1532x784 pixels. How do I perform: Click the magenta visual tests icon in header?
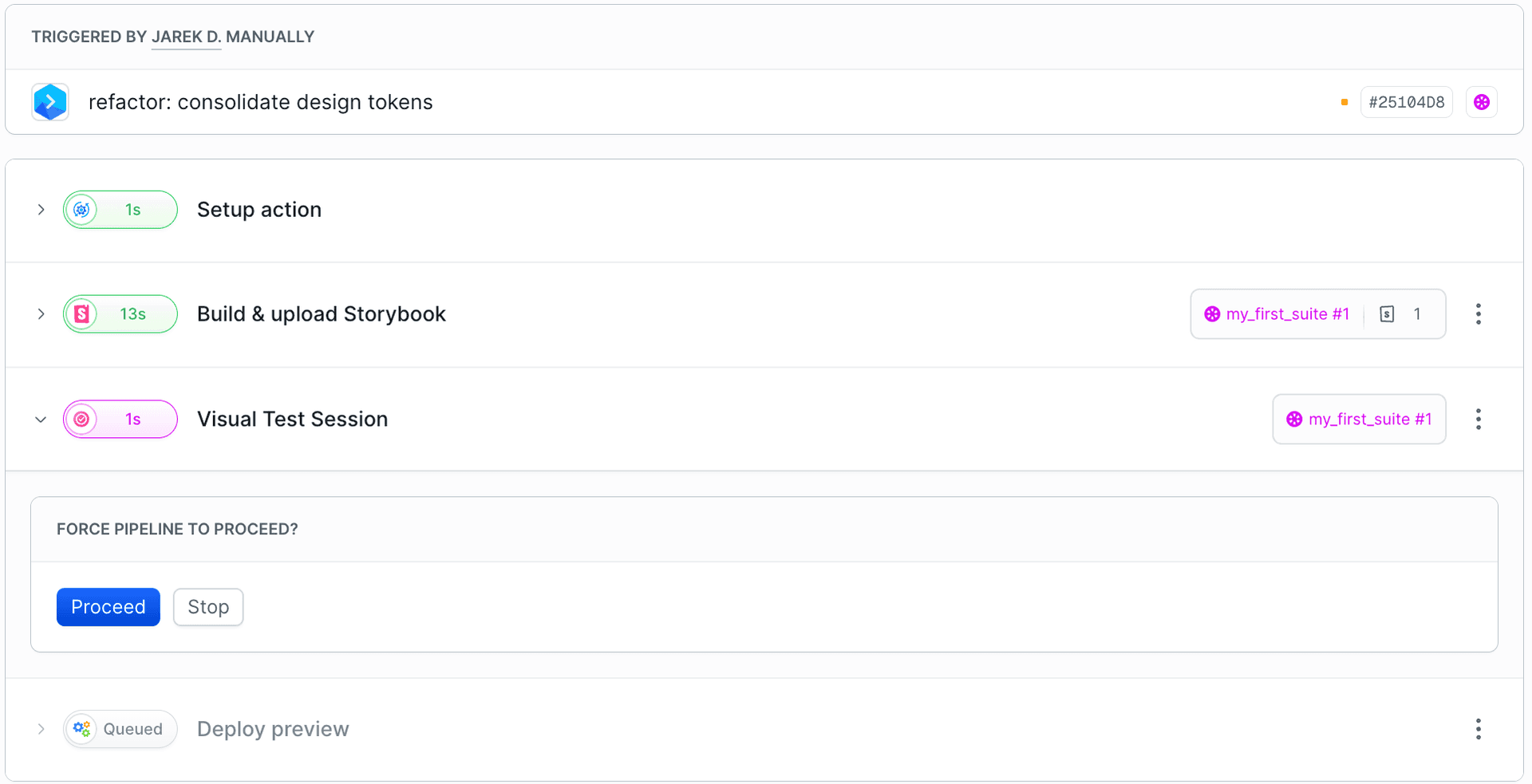pos(1482,102)
